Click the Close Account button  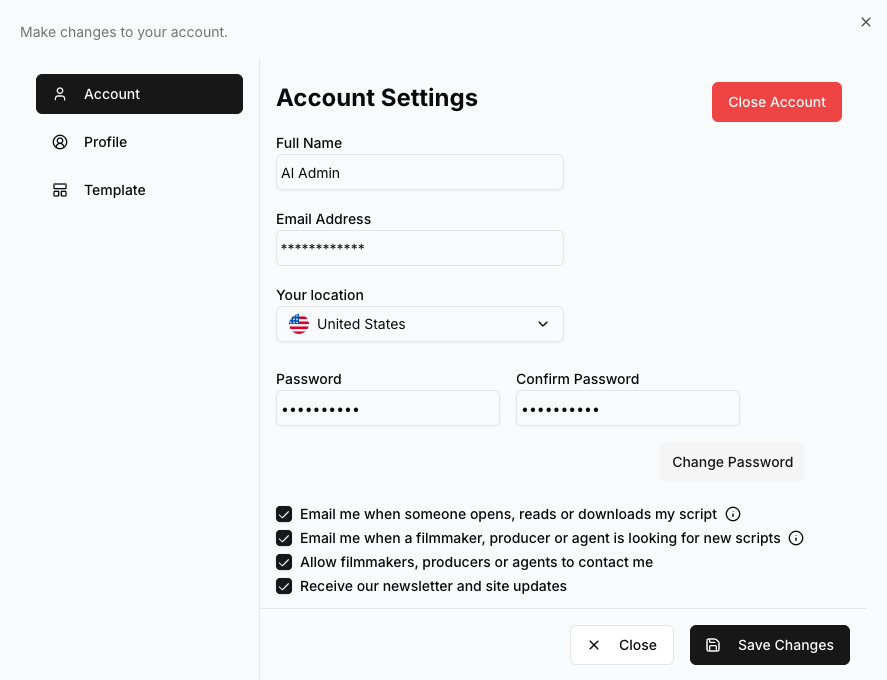[x=777, y=101]
